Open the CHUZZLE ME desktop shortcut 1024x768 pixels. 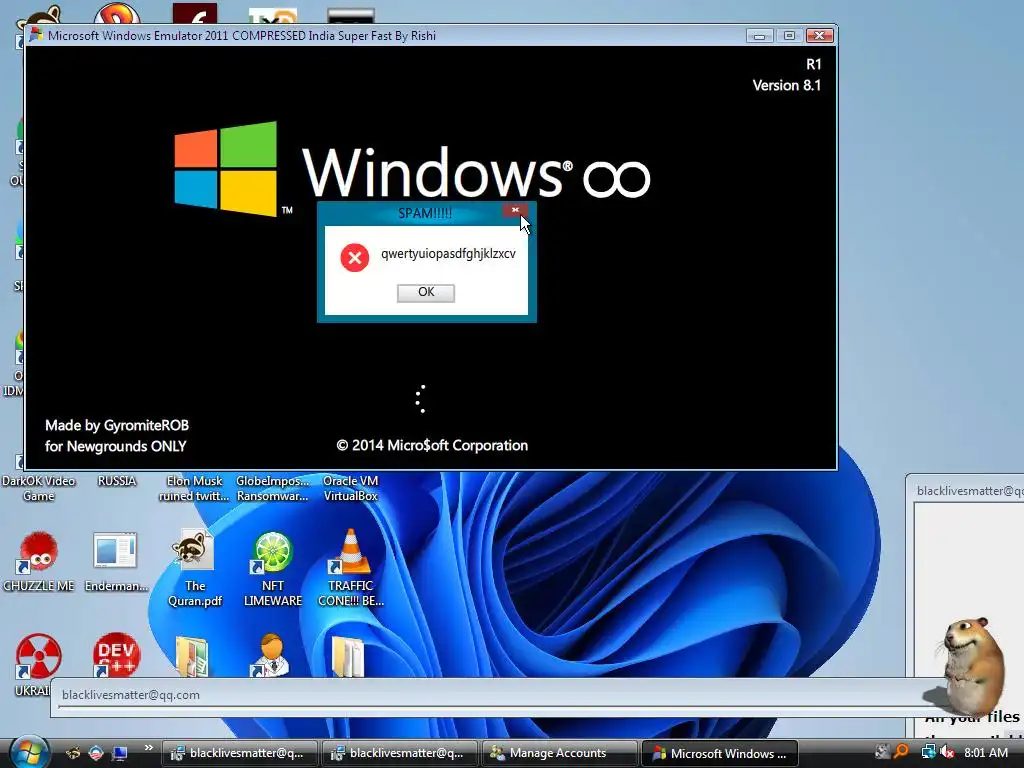point(39,552)
